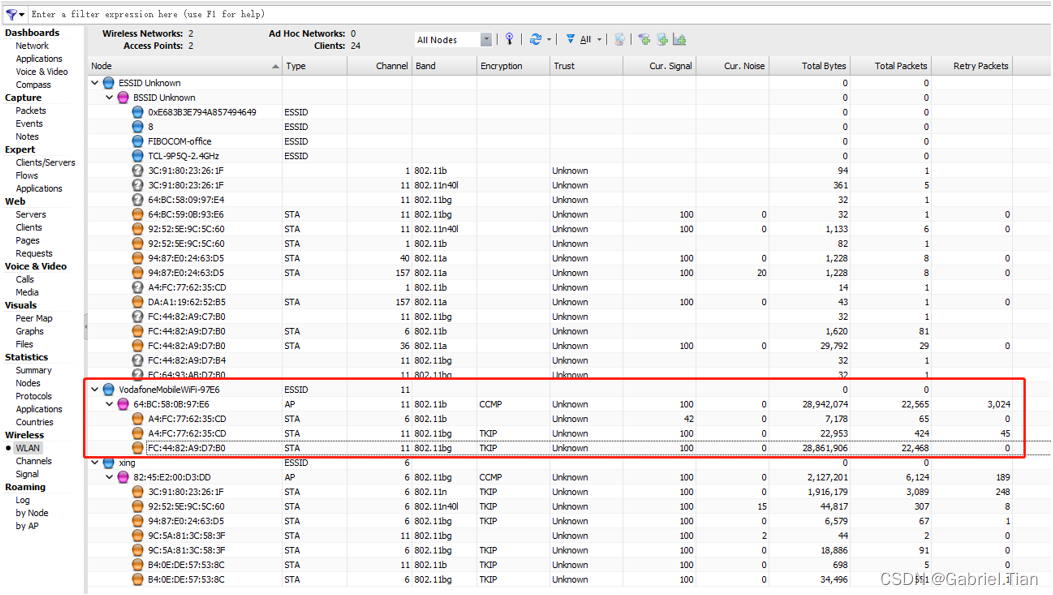
Task: Click the pink icon for BSSID Unknown
Action: click(123, 98)
